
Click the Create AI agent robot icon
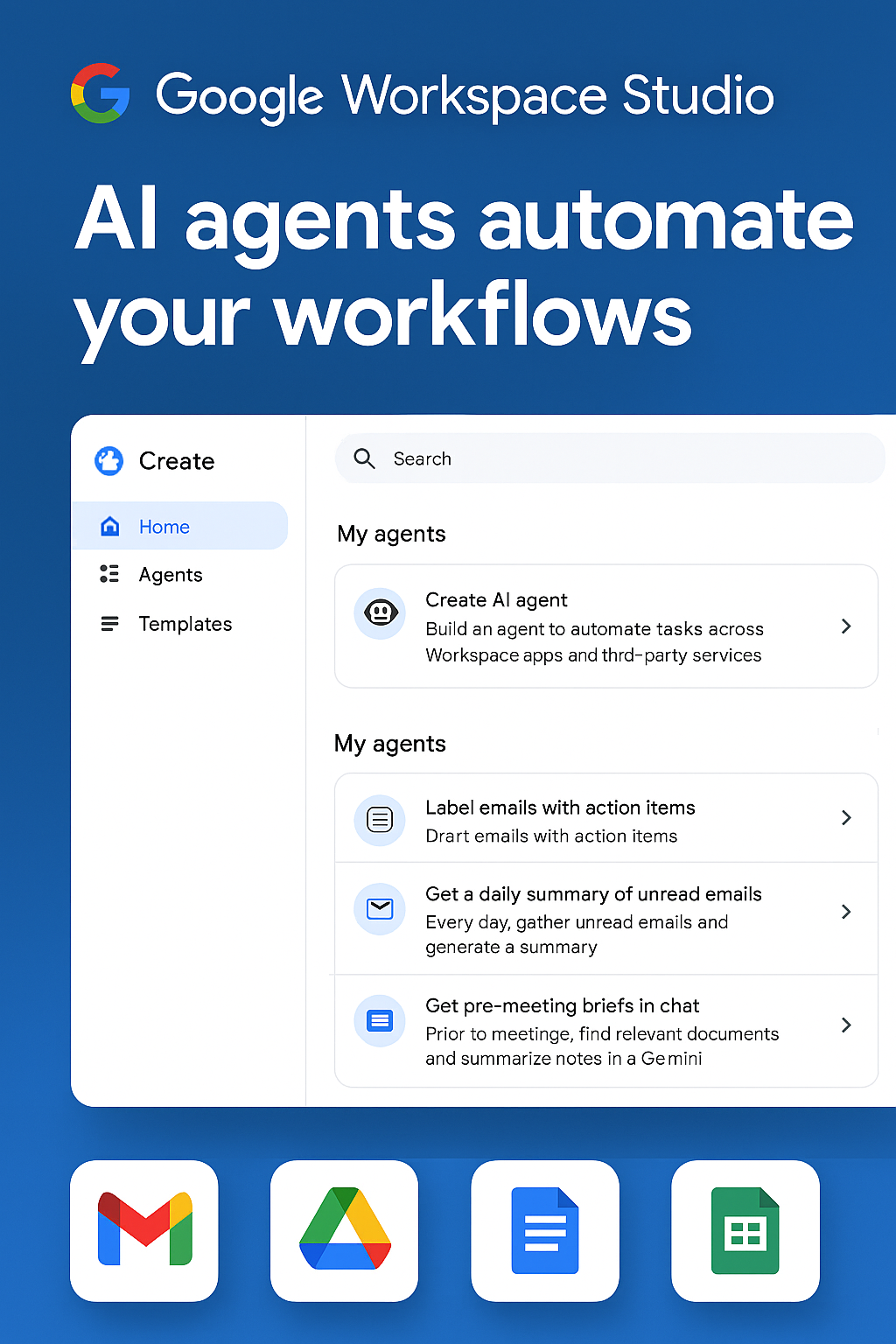pyautogui.click(x=379, y=612)
